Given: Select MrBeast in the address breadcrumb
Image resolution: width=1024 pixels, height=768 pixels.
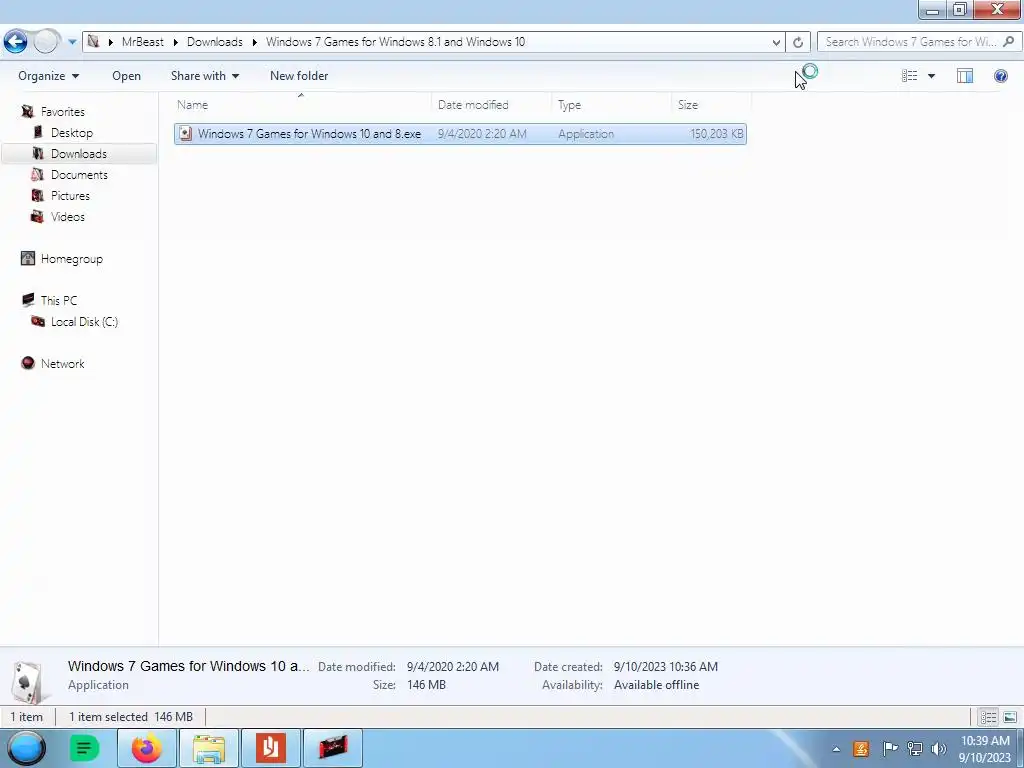Looking at the screenshot, I should click(x=142, y=42).
